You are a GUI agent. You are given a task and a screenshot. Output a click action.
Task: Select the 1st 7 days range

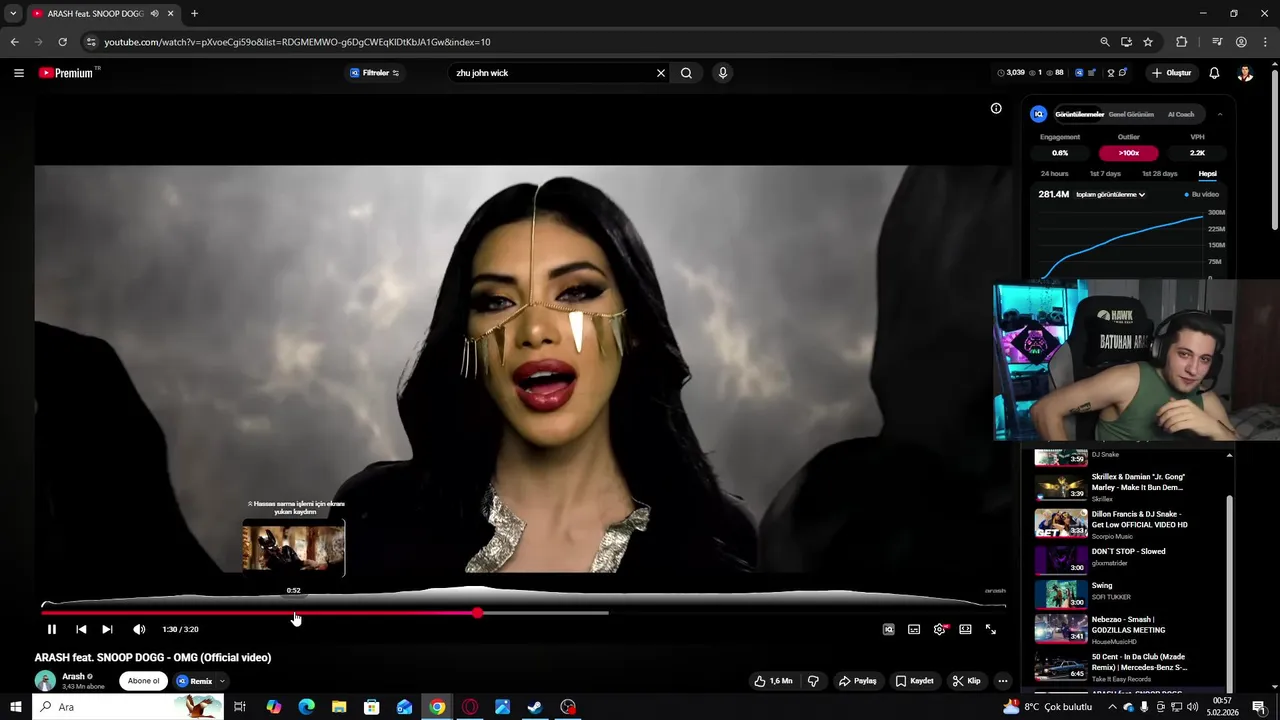pyautogui.click(x=1105, y=174)
